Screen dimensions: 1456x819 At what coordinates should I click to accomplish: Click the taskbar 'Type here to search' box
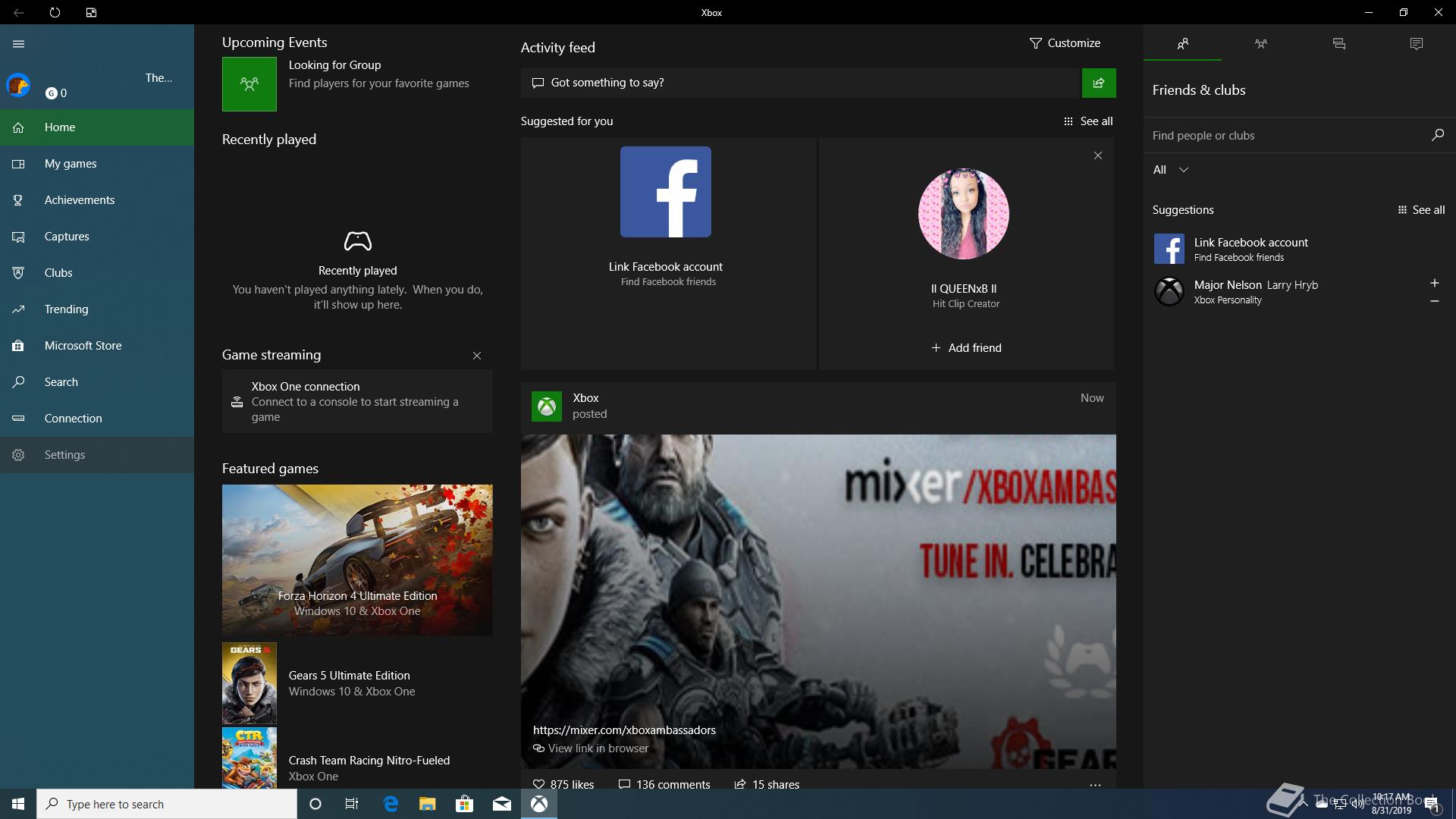point(167,804)
